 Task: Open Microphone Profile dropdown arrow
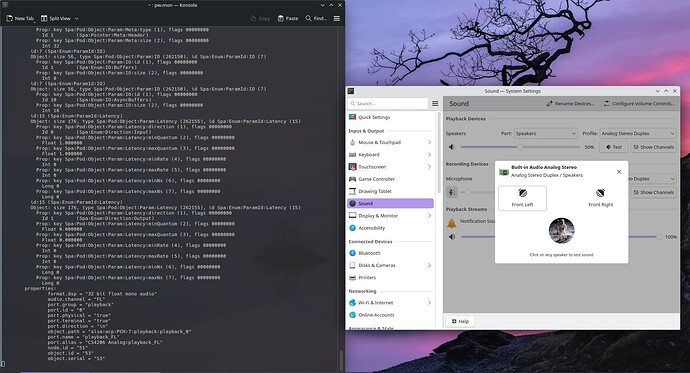(672, 179)
